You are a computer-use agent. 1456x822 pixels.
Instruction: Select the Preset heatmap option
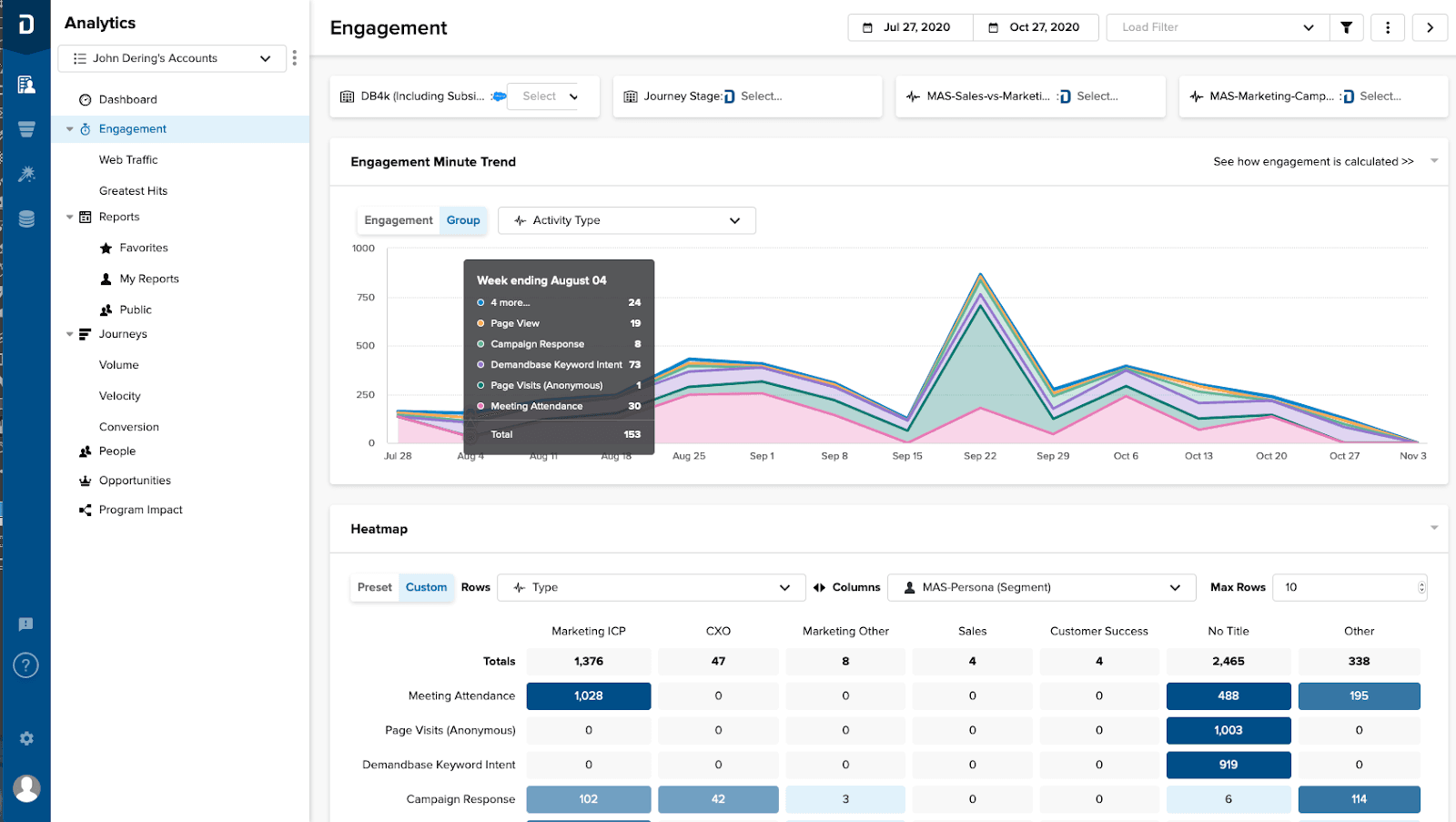click(x=374, y=587)
